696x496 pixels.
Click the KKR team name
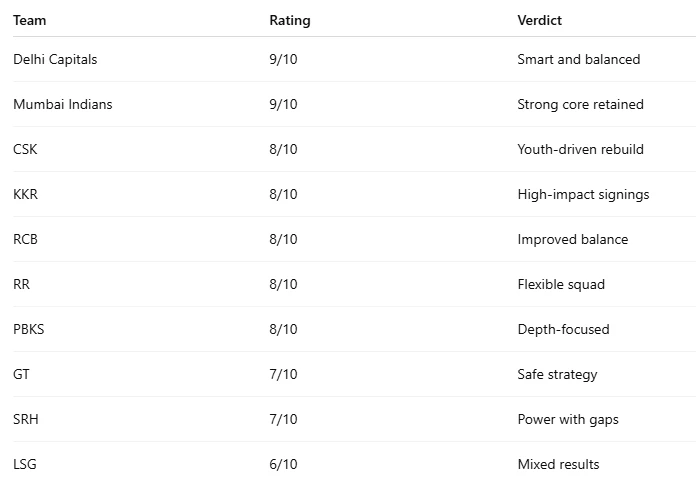(25, 194)
